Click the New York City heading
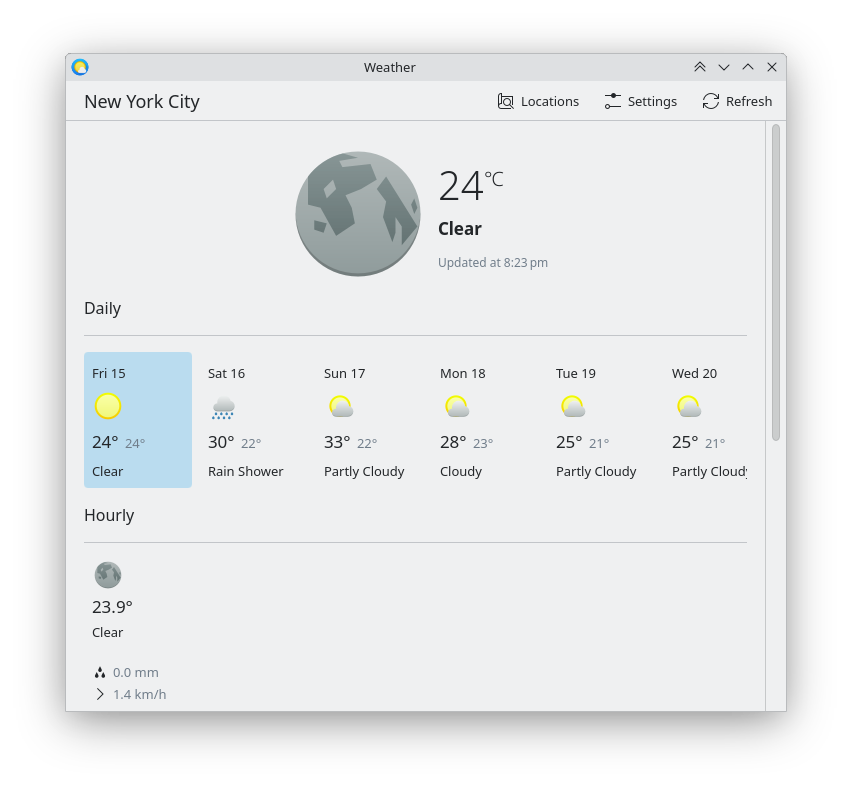Image resolution: width=852 pixels, height=789 pixels. pyautogui.click(x=141, y=101)
